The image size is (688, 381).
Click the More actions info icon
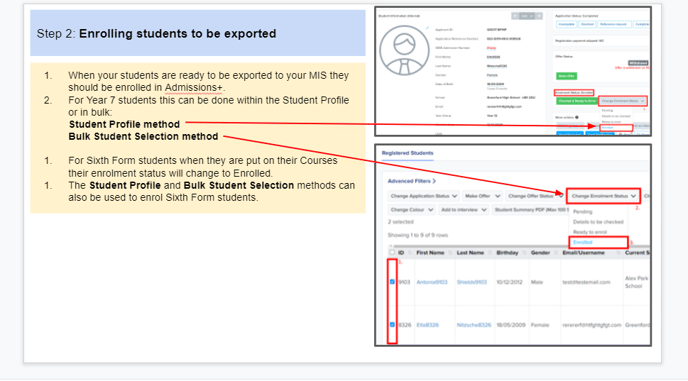(x=577, y=117)
